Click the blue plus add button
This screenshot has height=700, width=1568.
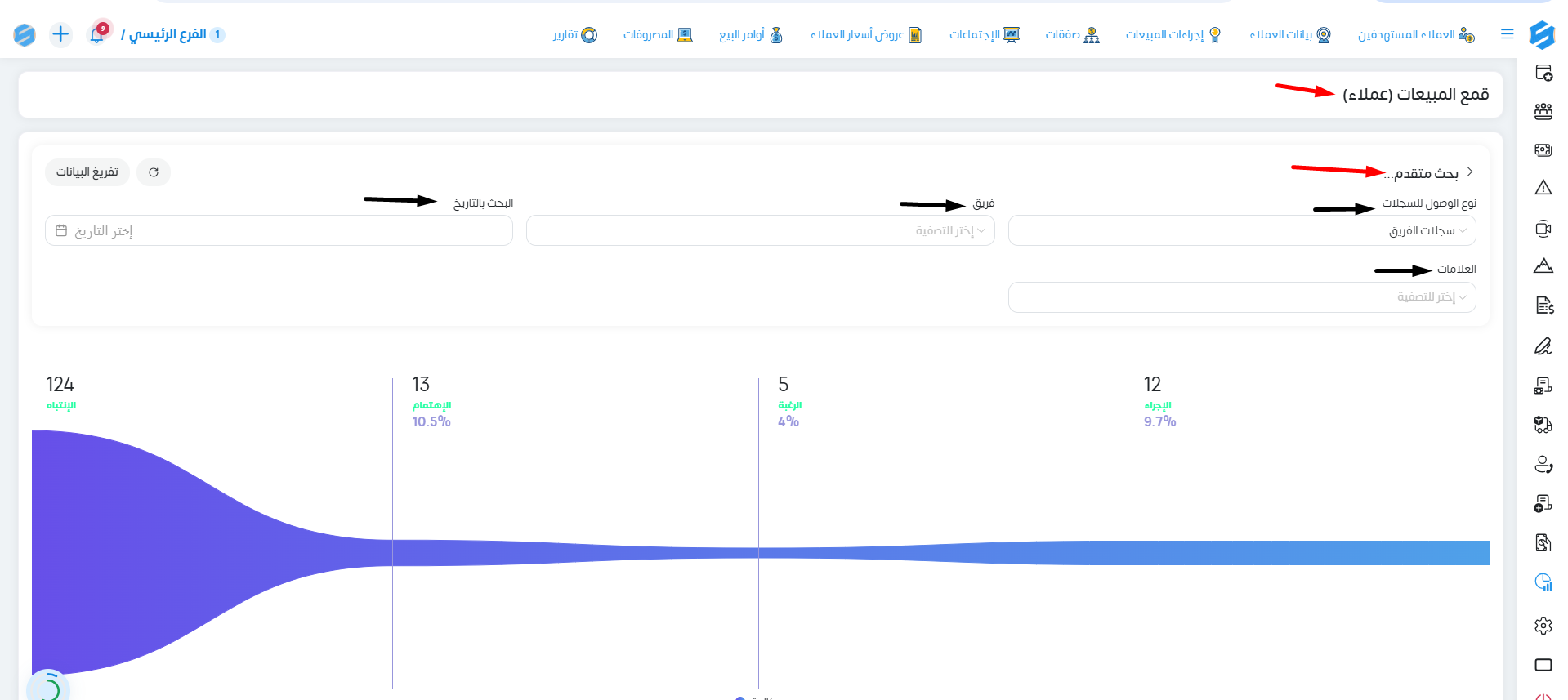(x=60, y=34)
